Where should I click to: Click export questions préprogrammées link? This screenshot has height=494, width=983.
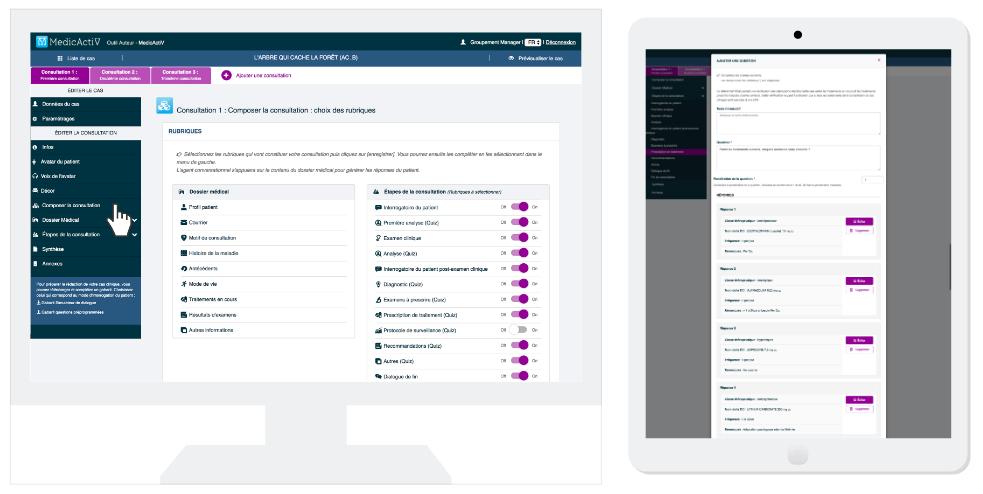tap(70, 312)
